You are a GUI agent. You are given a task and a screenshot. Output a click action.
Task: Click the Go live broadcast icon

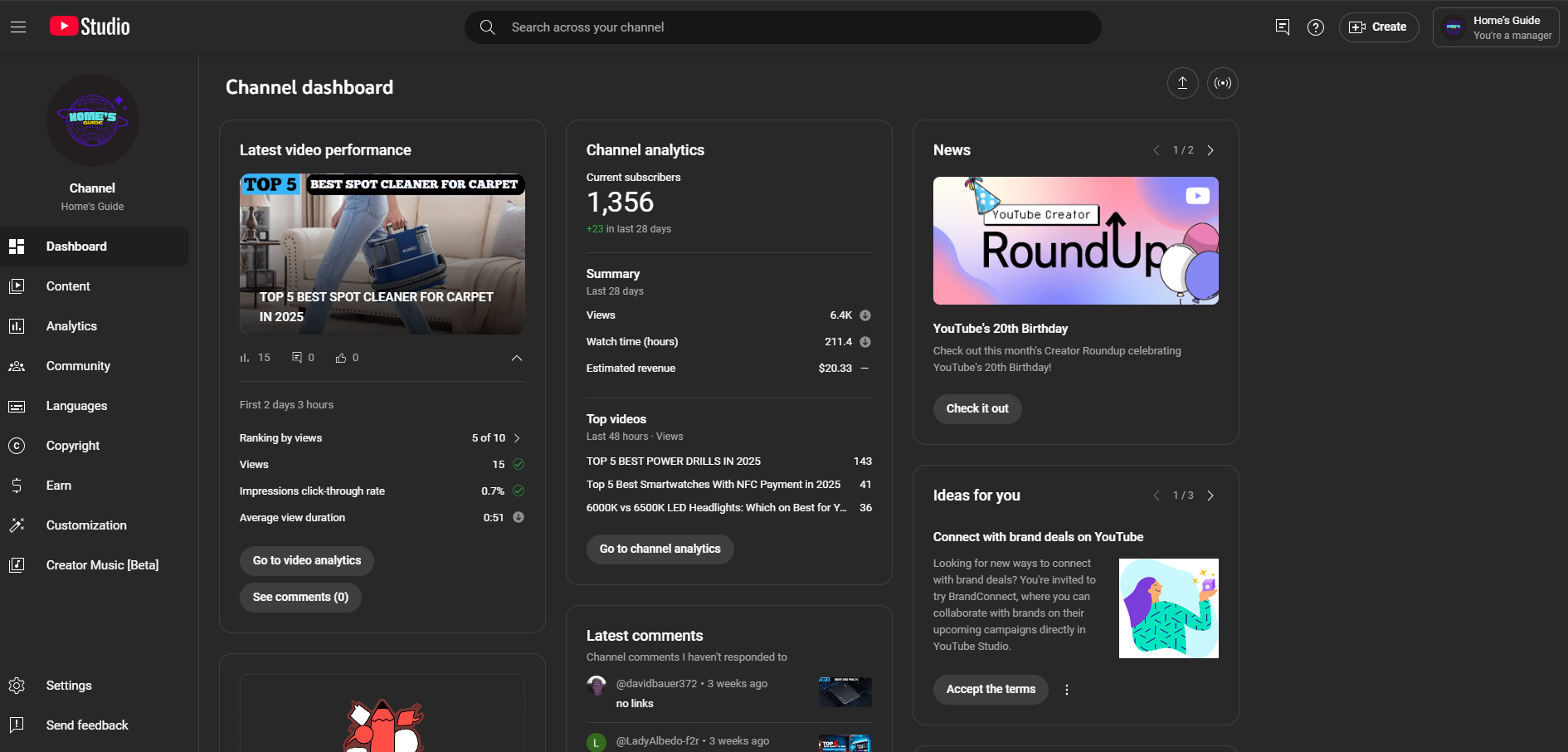coord(1223,83)
